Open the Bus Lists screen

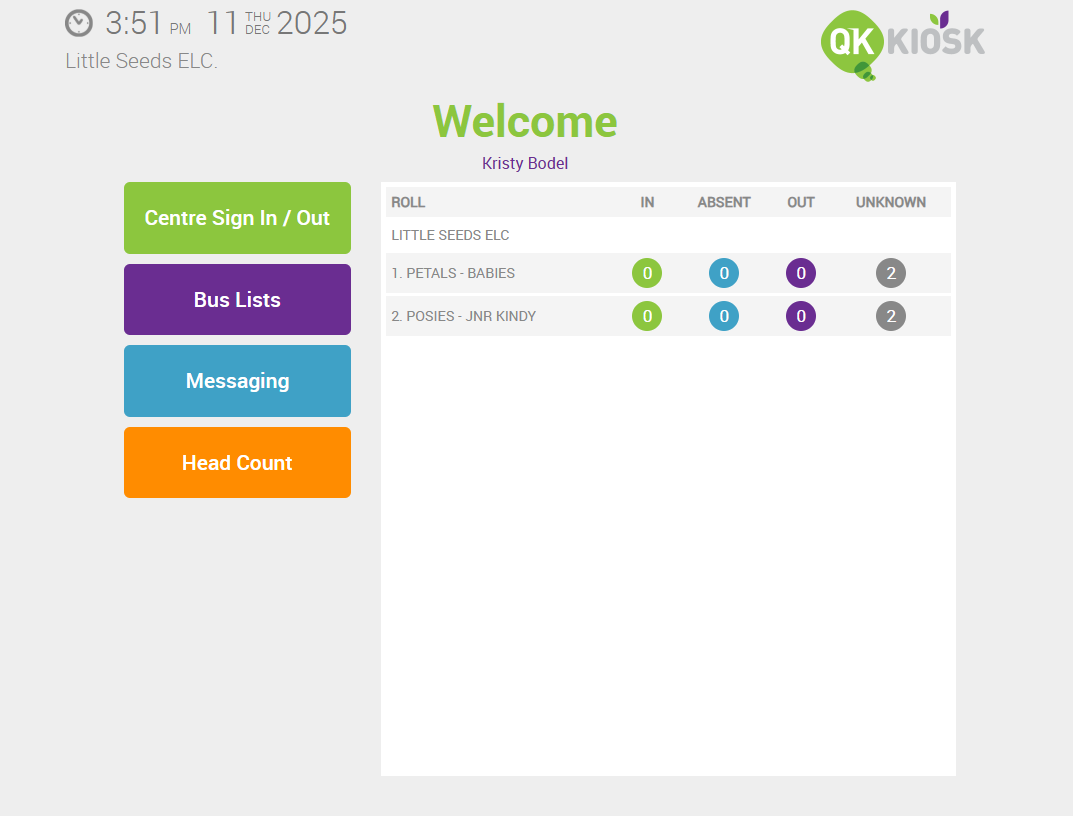pos(237,299)
